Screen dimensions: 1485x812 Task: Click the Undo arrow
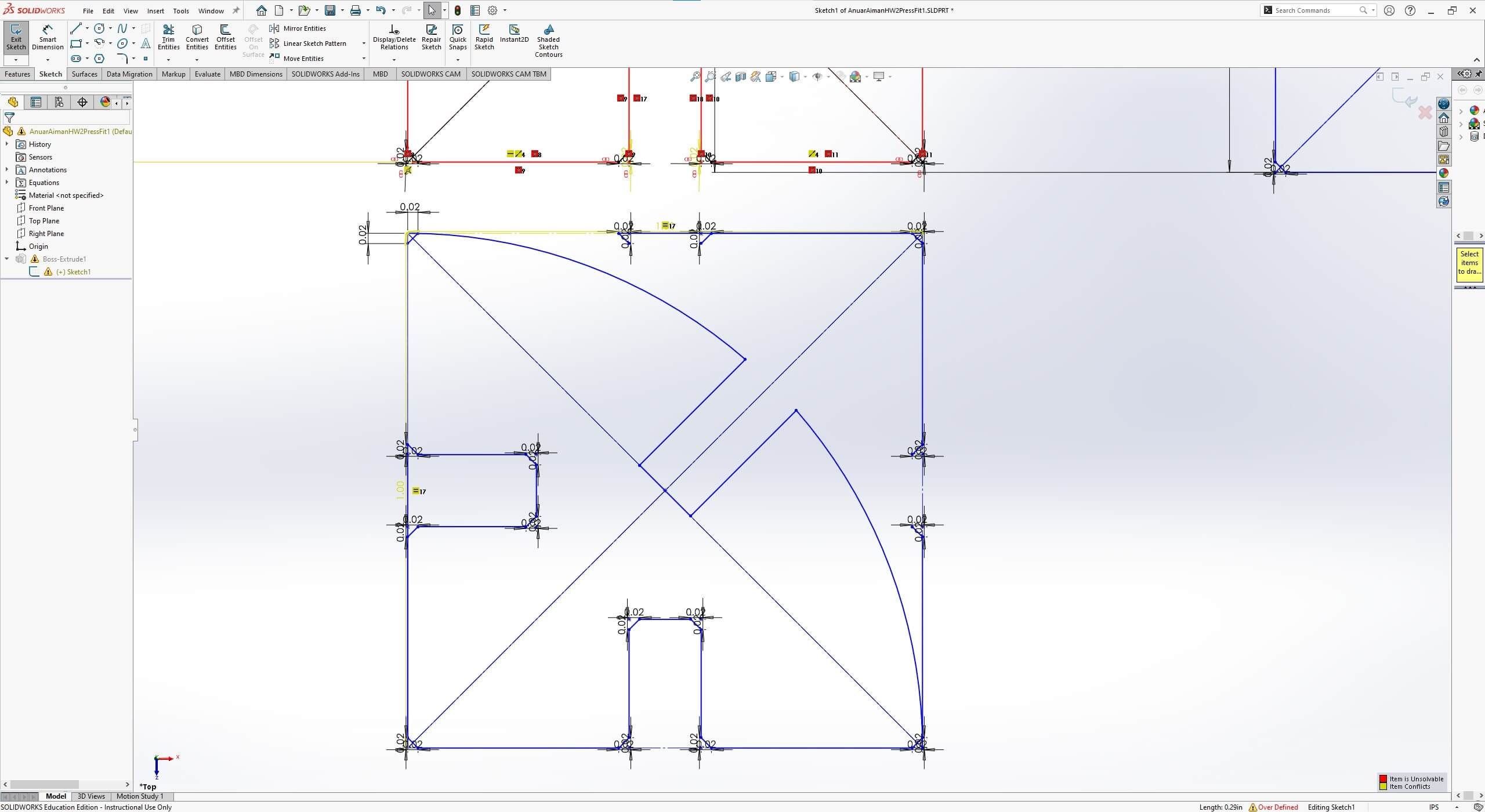[381, 10]
